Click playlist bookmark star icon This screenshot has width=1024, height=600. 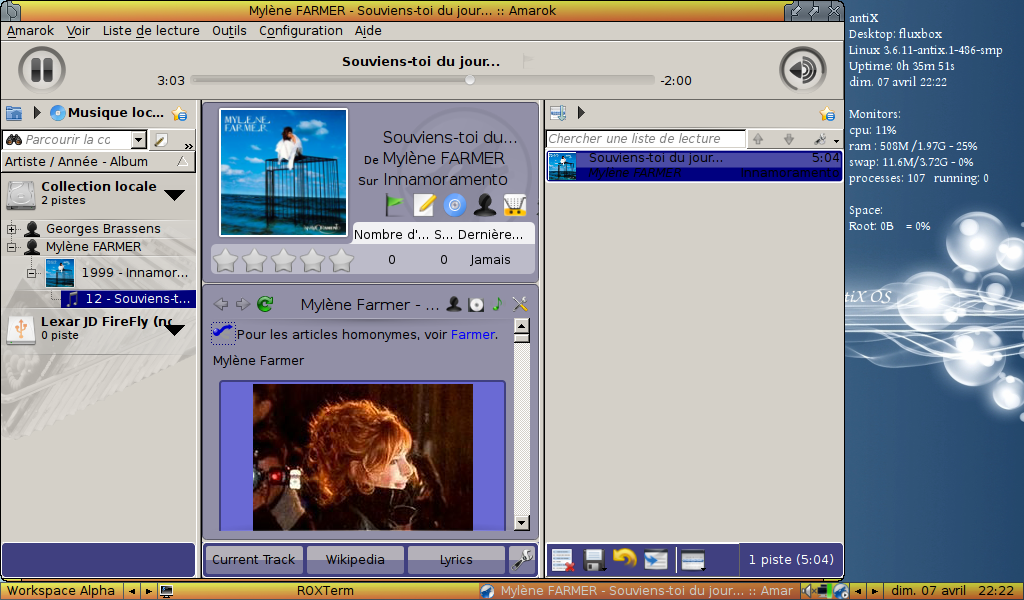pos(827,114)
